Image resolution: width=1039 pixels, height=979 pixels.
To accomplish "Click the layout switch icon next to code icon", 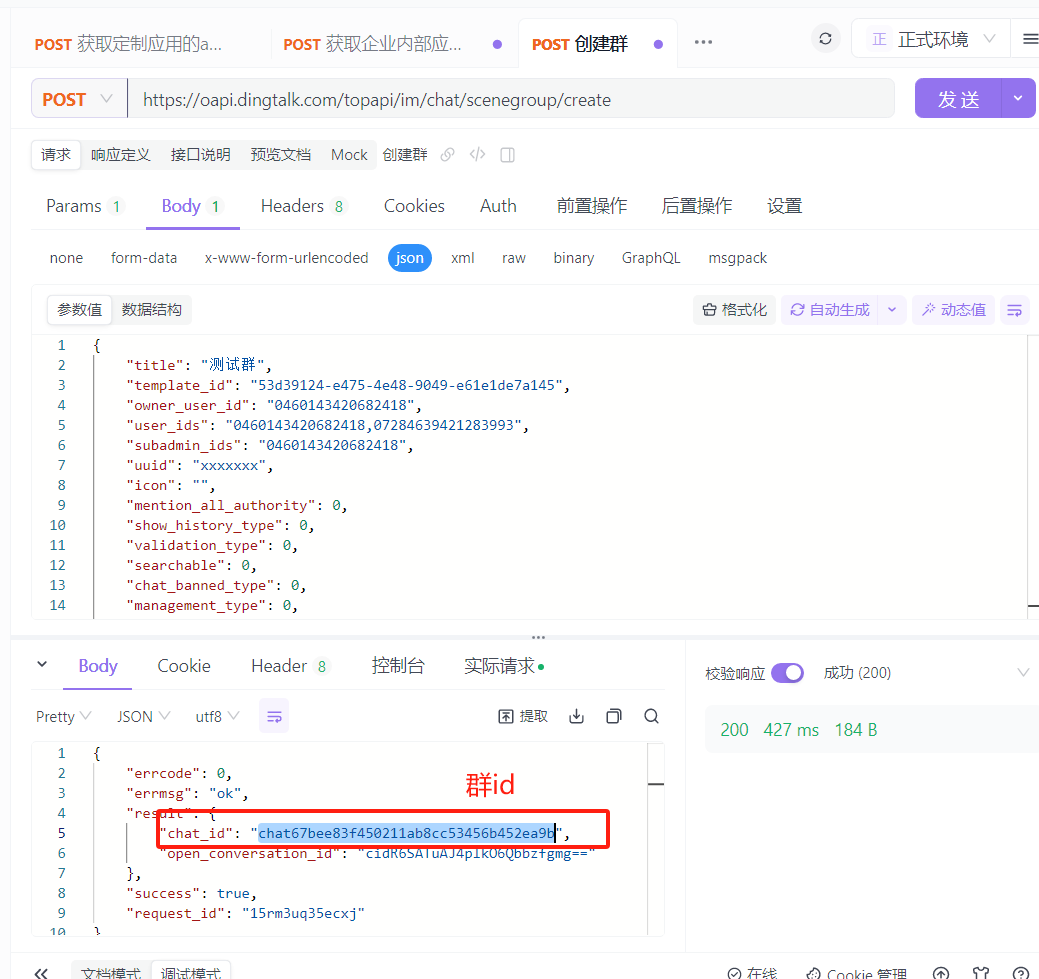I will click(507, 155).
